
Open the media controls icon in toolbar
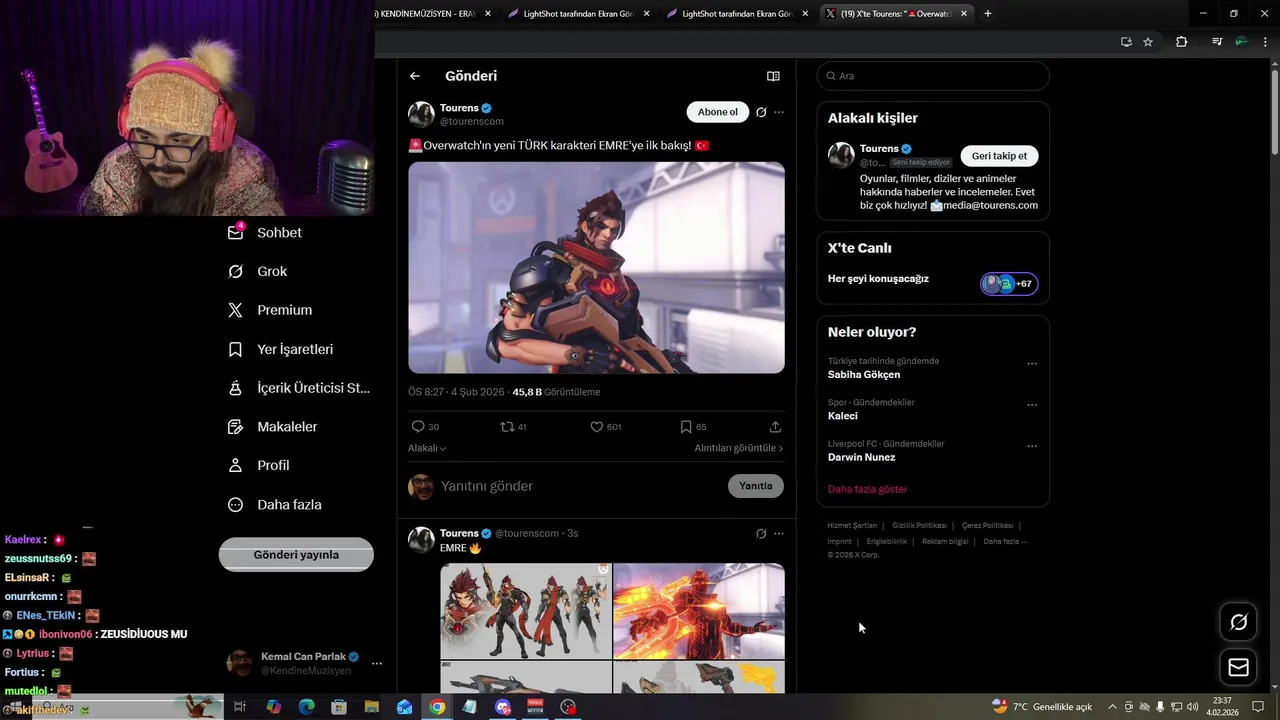click(x=1217, y=42)
